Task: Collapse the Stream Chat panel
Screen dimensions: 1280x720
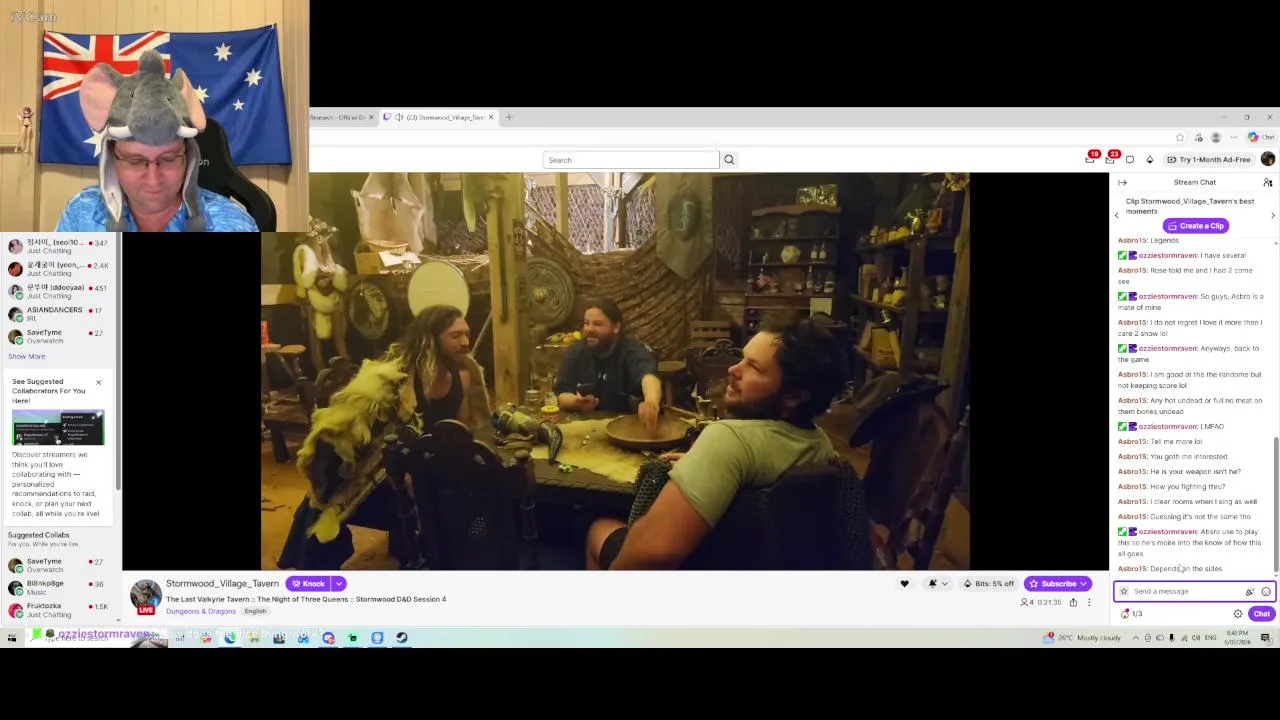Action: [1122, 182]
